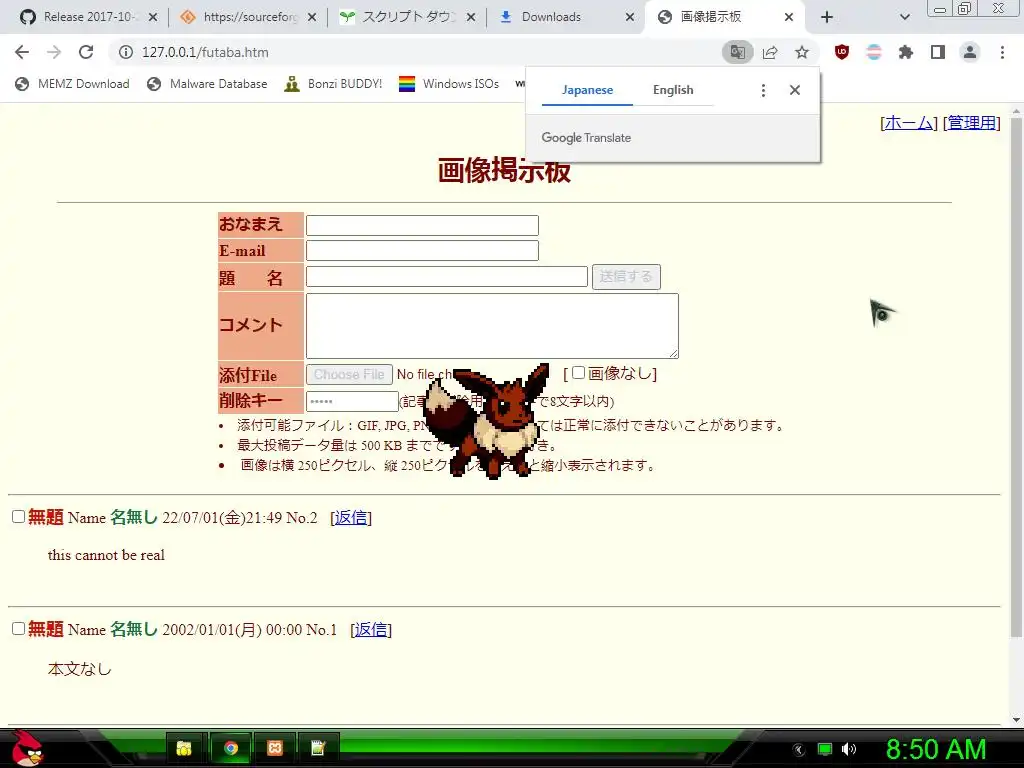
Task: Show hidden tray icons arrow
Action: pos(799,750)
